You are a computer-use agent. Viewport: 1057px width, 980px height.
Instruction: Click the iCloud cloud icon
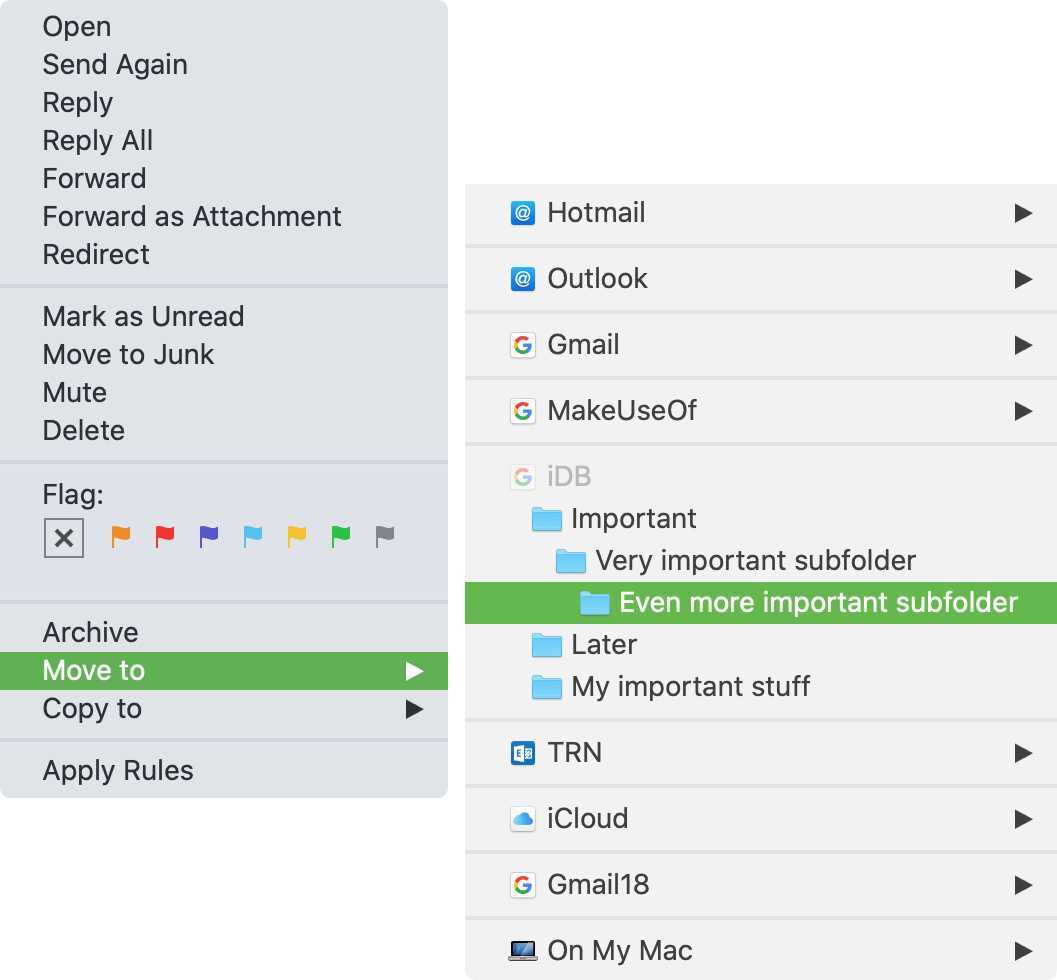522,819
